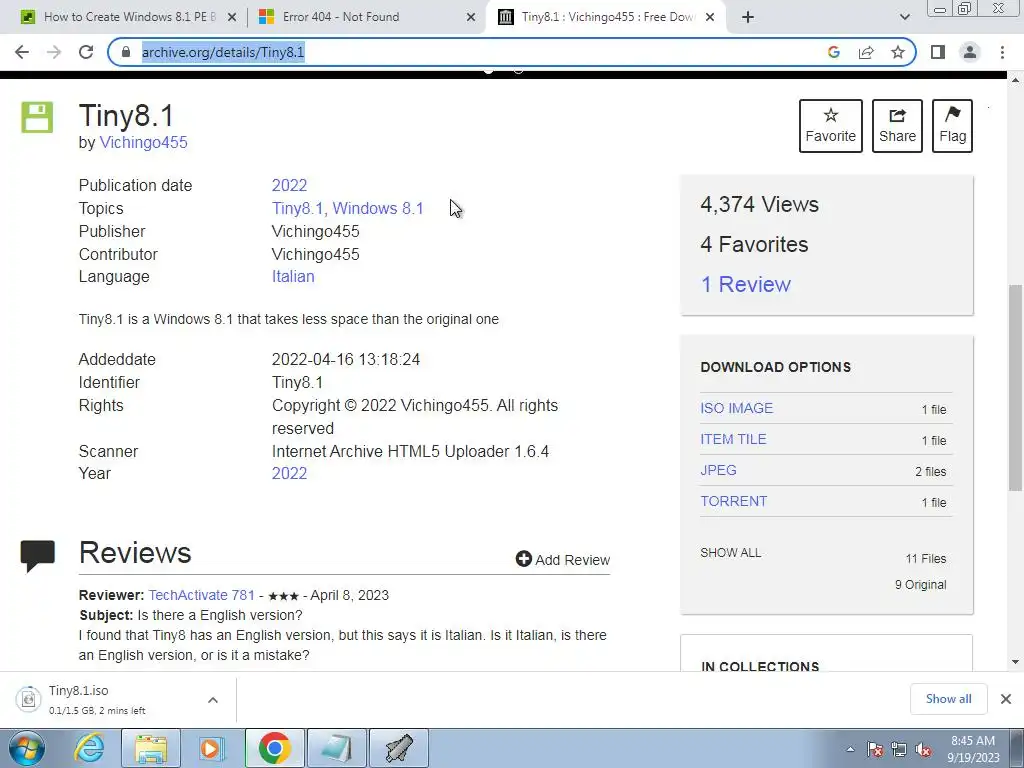Click the Reviews speech bubble icon

point(37,556)
